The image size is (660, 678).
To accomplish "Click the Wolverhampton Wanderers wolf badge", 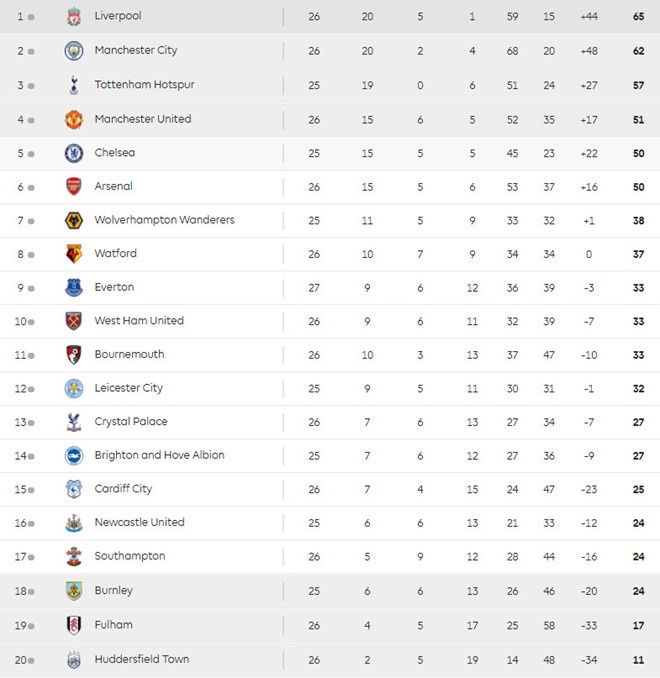I will pyautogui.click(x=74, y=220).
